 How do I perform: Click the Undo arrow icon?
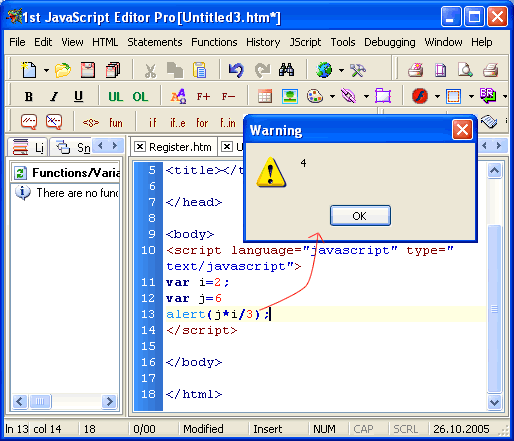(x=236, y=70)
